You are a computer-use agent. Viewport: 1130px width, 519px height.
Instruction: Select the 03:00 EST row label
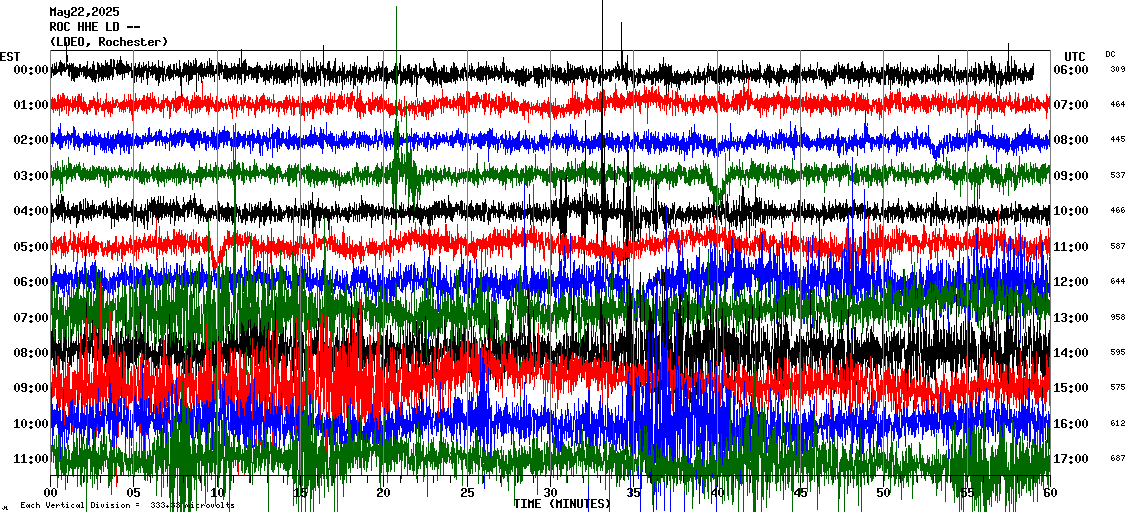[x=32, y=176]
